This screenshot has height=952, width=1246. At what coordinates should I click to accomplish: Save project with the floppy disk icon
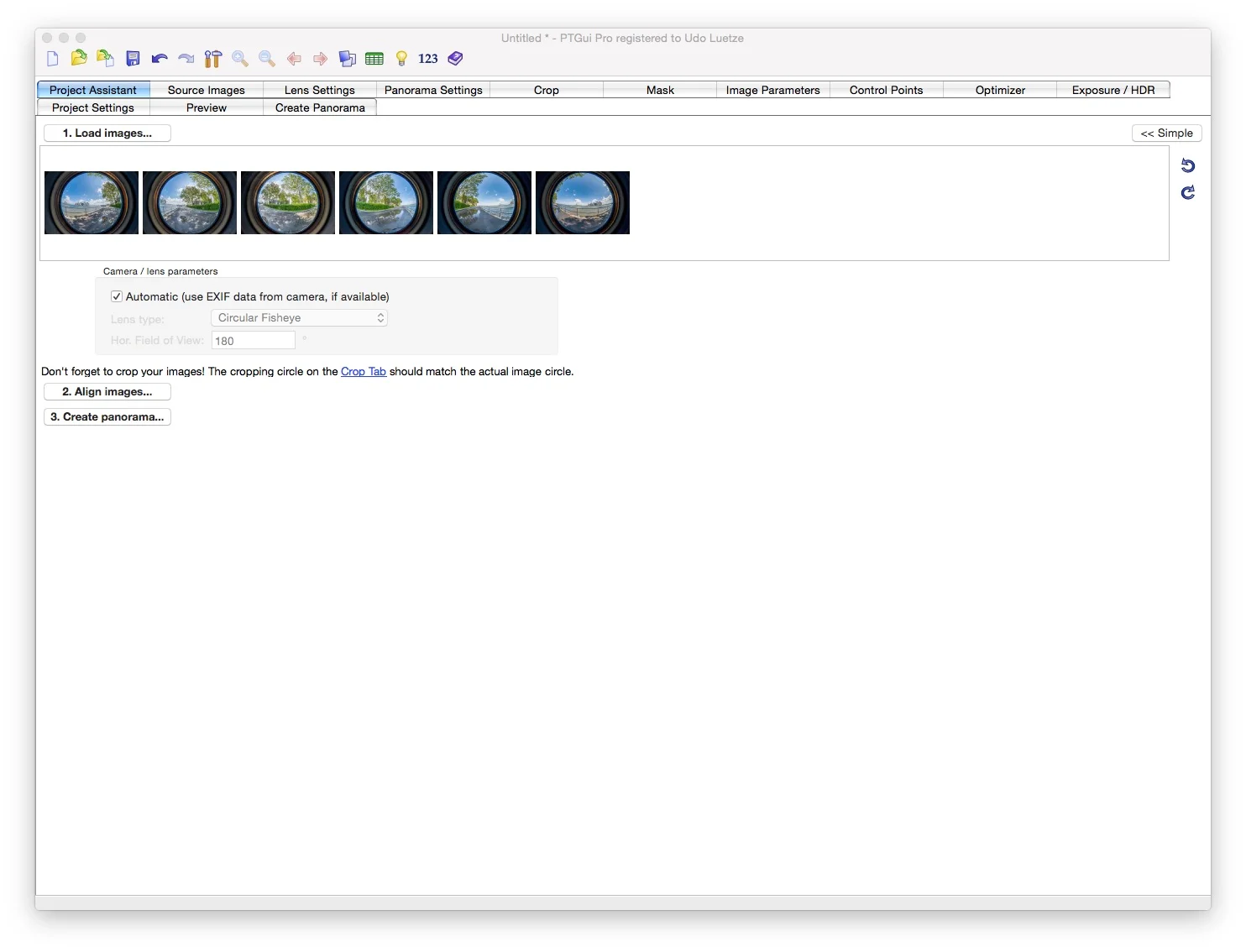[133, 59]
